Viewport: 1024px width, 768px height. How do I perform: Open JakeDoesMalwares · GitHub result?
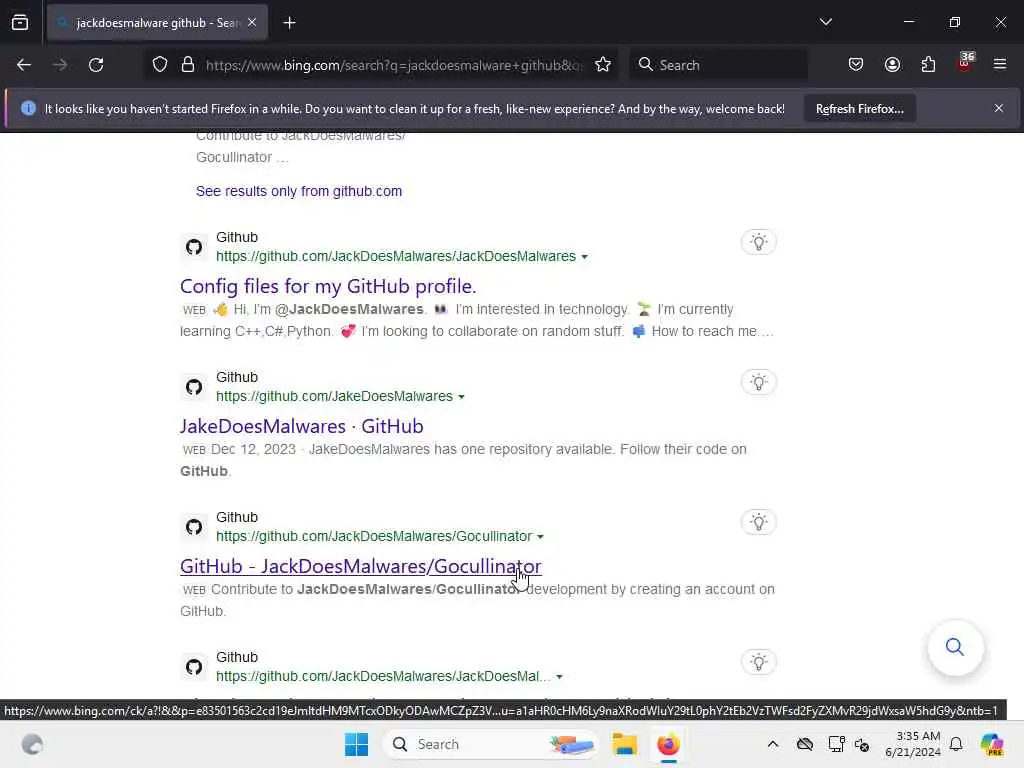[x=302, y=426]
